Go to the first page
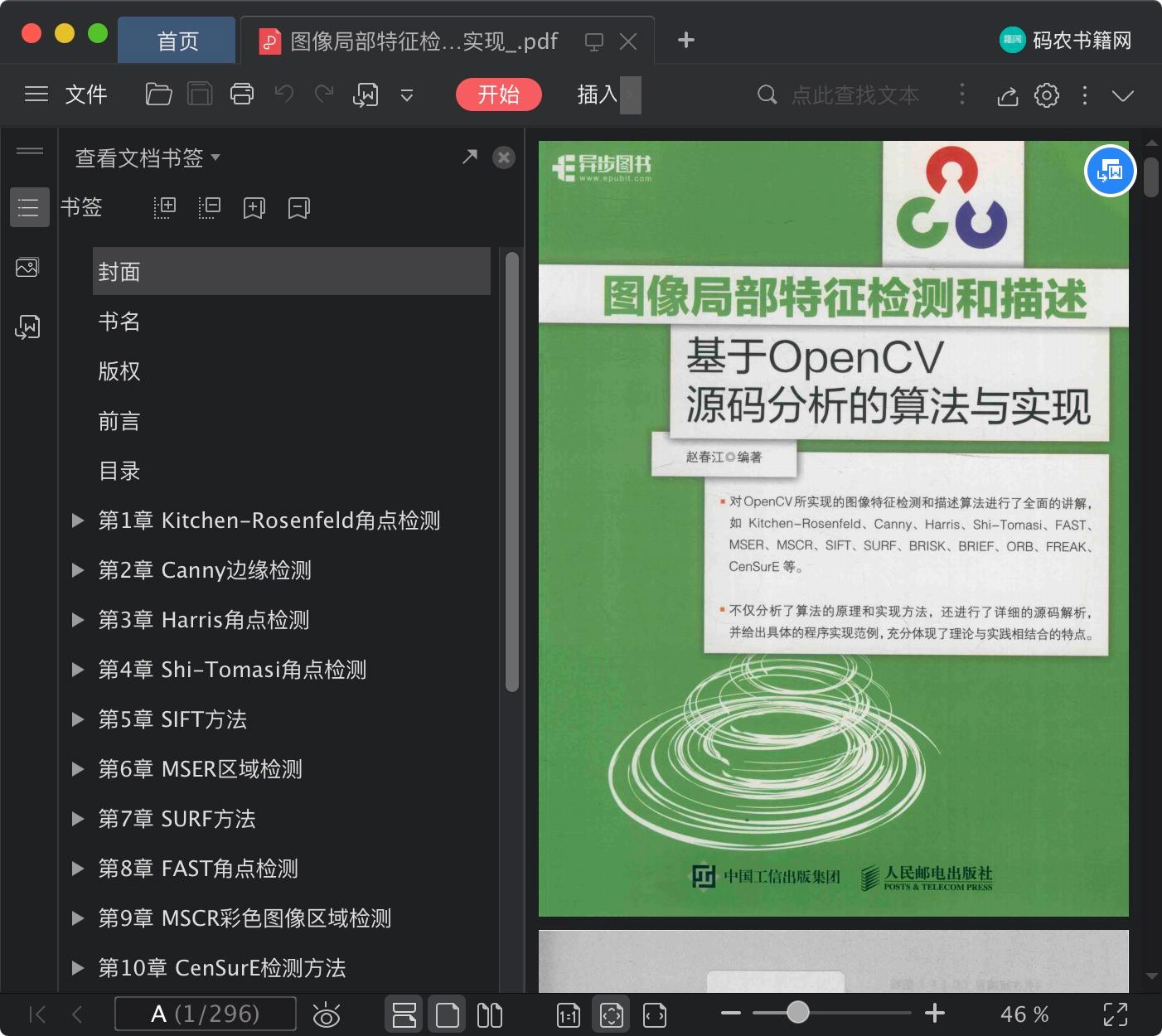The image size is (1162, 1036). pos(37,1014)
